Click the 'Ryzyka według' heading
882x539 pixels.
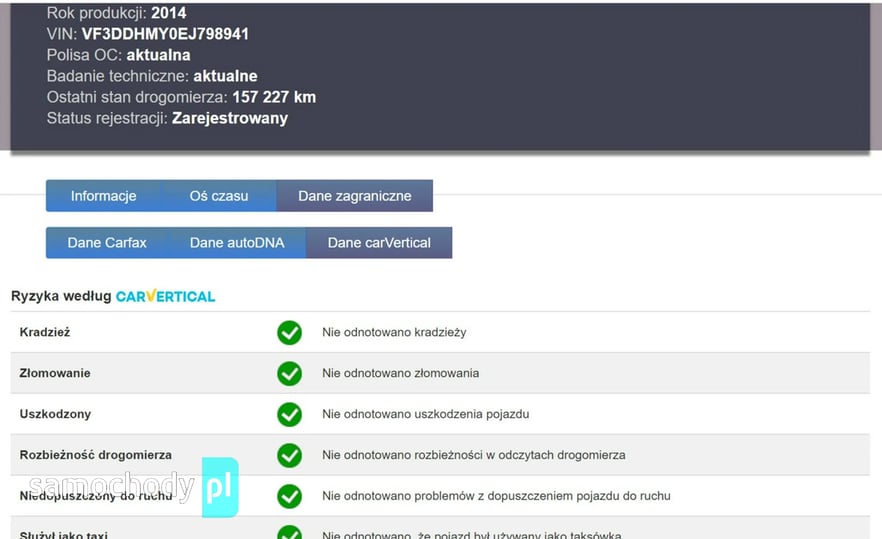pos(61,296)
